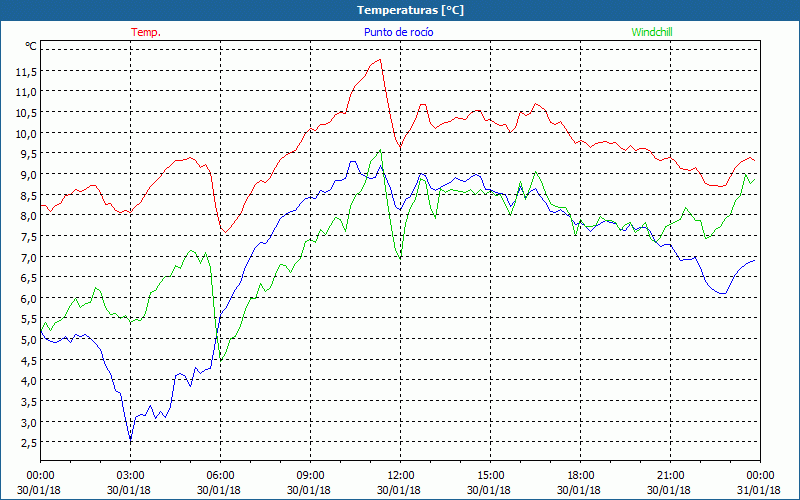Click the 06:00 time axis label
Viewport: 800px width, 500px height.
click(x=220, y=476)
